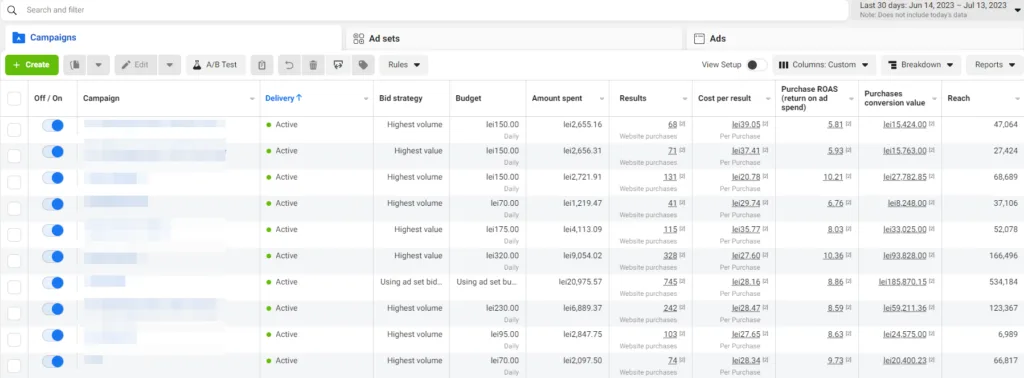Click the duplicate campaign icon
1024x378 pixels.
pos(75,65)
